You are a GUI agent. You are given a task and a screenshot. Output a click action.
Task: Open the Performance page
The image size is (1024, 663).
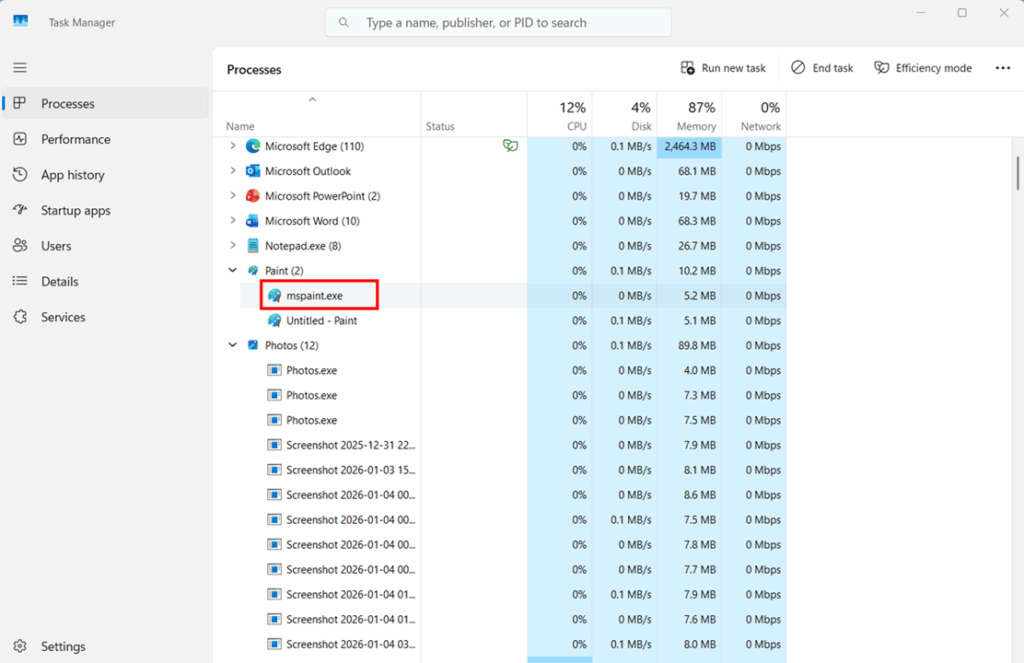pos(105,139)
